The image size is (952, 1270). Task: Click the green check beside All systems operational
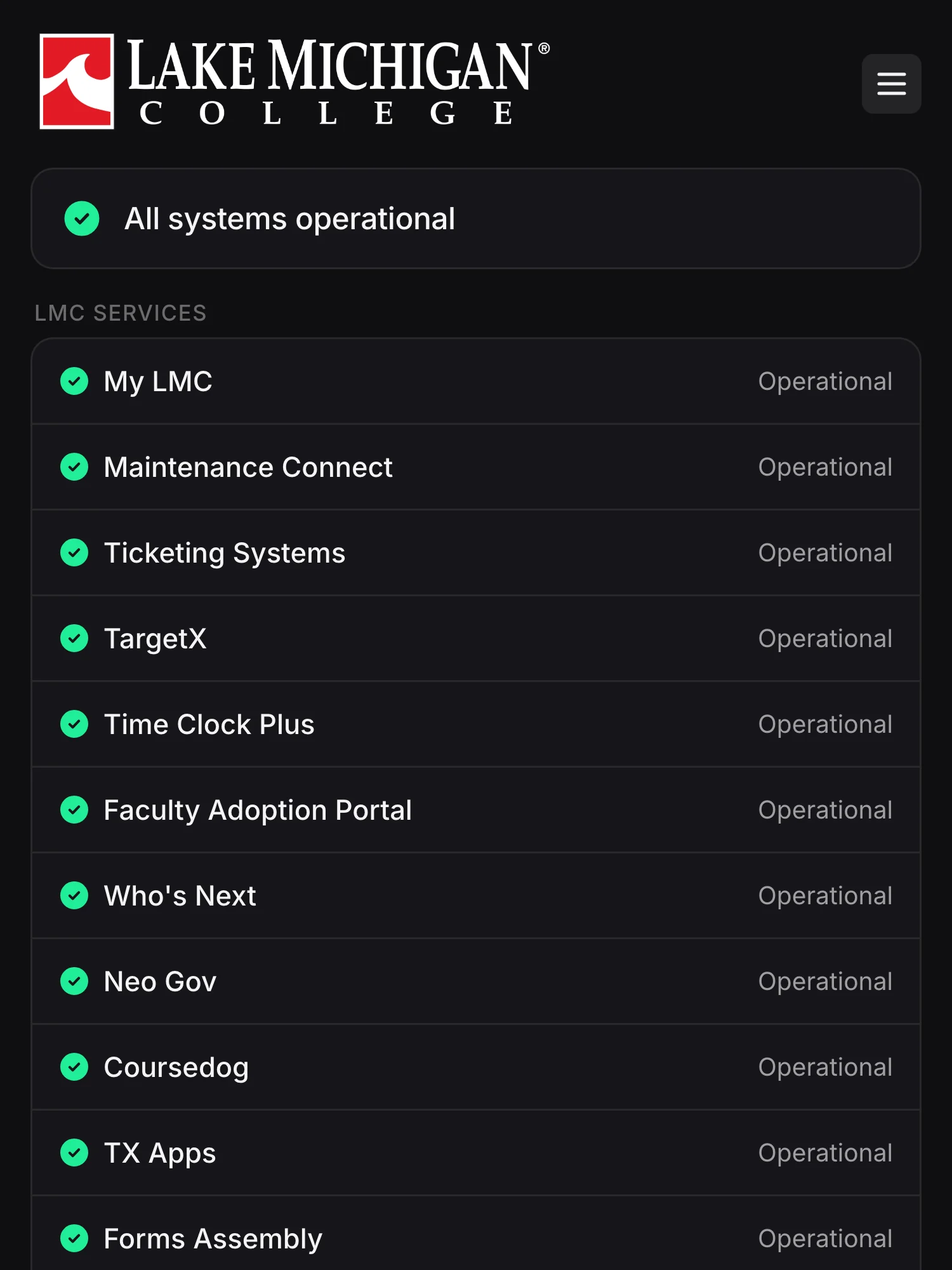pyautogui.click(x=82, y=218)
